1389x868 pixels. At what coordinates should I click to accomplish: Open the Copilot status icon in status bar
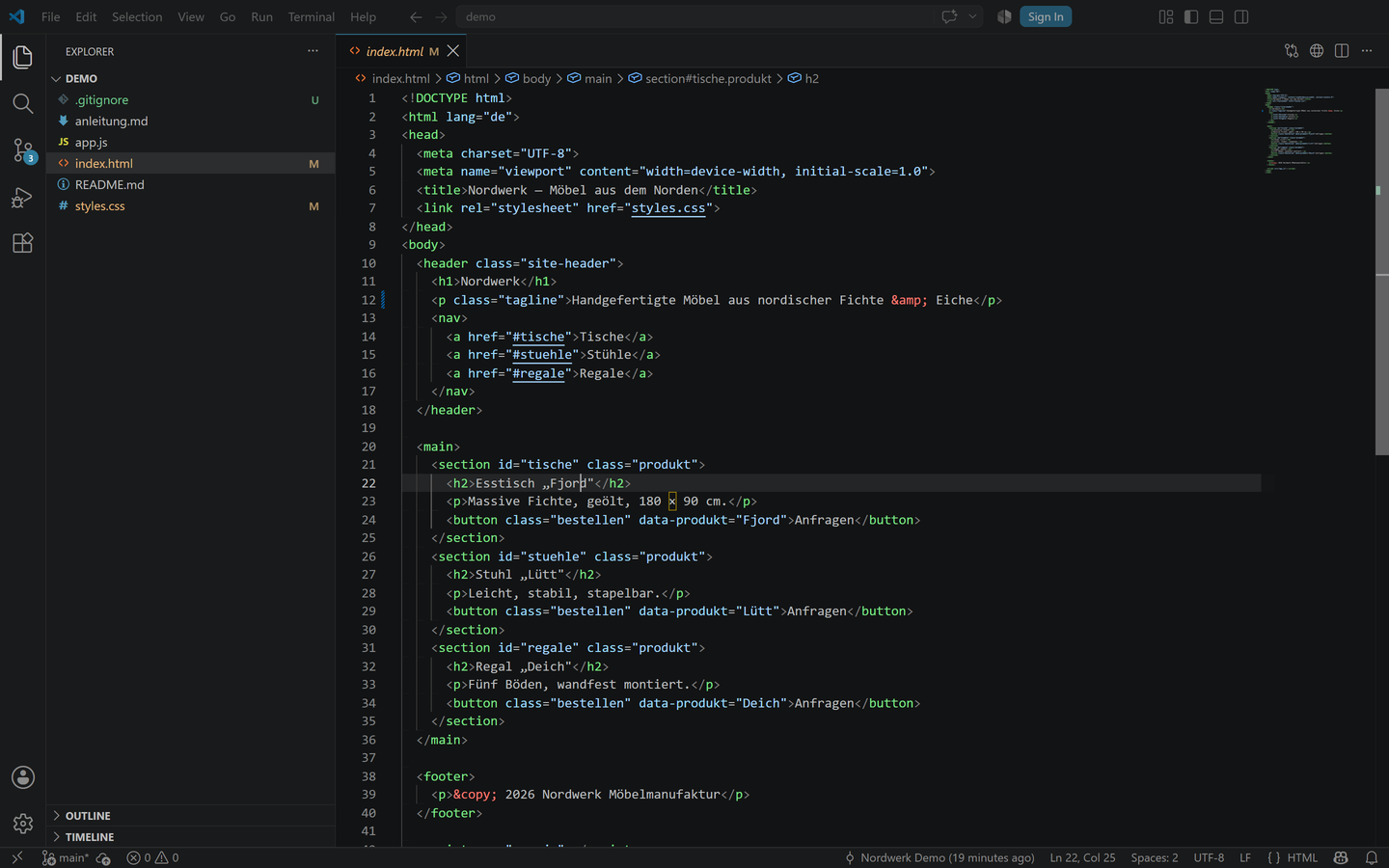point(1341,857)
